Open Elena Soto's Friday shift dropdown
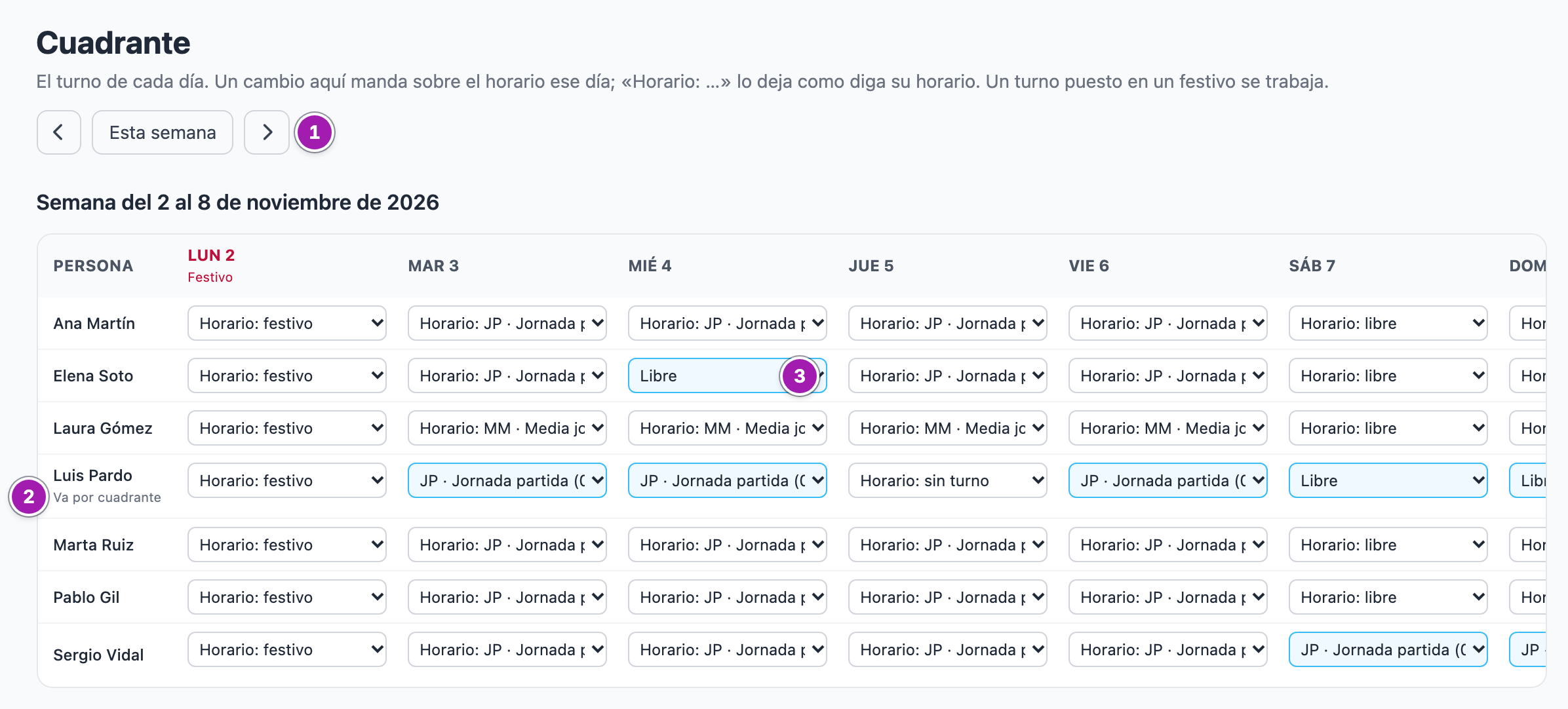 pos(1168,375)
